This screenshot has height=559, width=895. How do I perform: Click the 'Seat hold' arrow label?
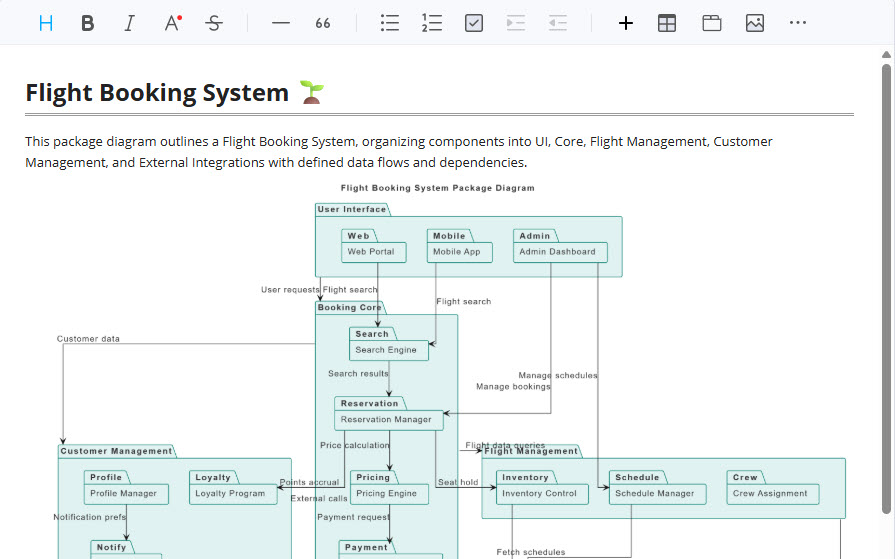tap(458, 482)
